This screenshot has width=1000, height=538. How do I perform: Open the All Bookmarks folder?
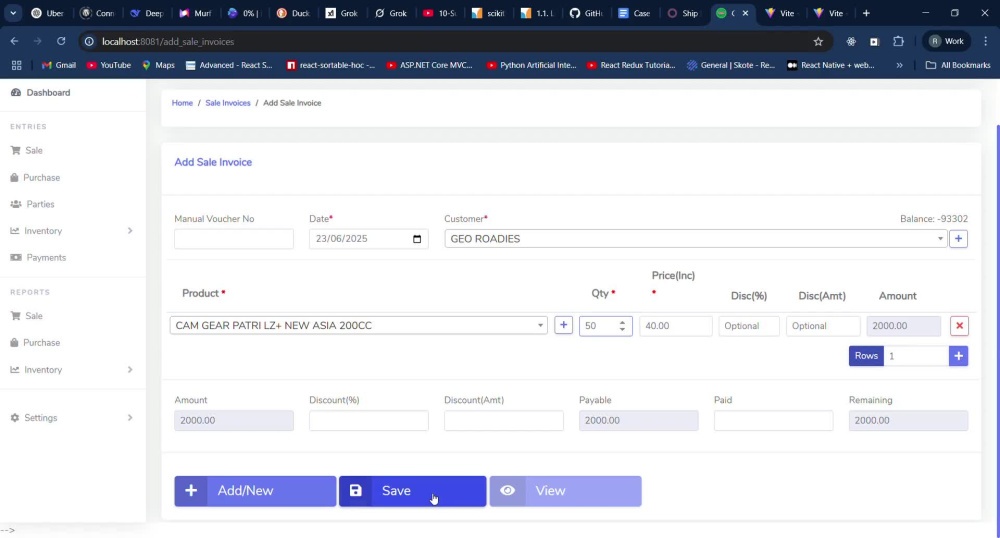pos(958,65)
